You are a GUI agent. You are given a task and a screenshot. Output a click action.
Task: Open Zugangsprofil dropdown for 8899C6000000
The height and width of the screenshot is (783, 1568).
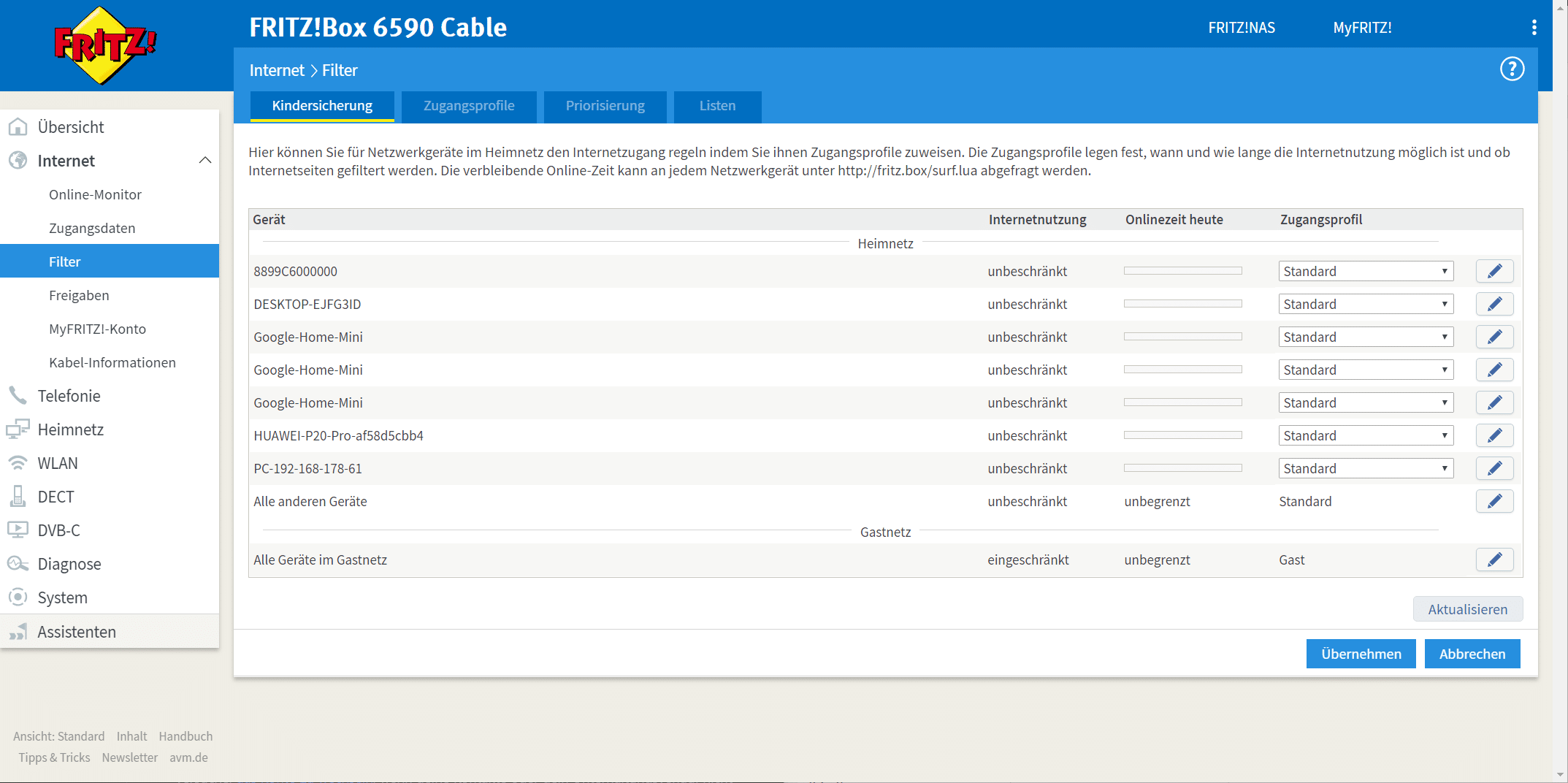point(1365,271)
